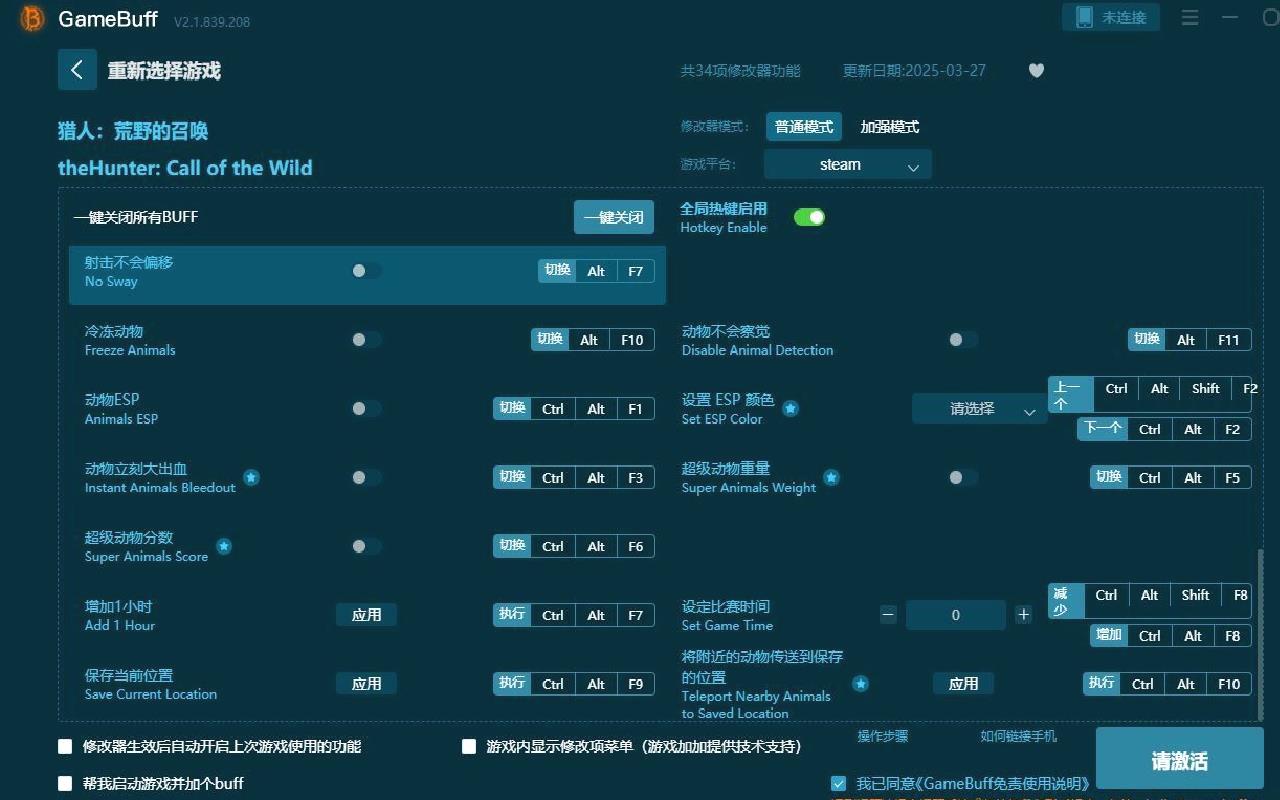
Task: Click star badge beside Super Animals Weight
Action: [831, 478]
